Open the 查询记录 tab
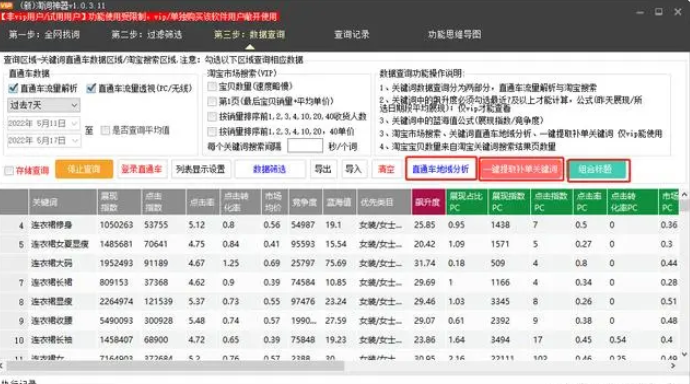 point(352,34)
